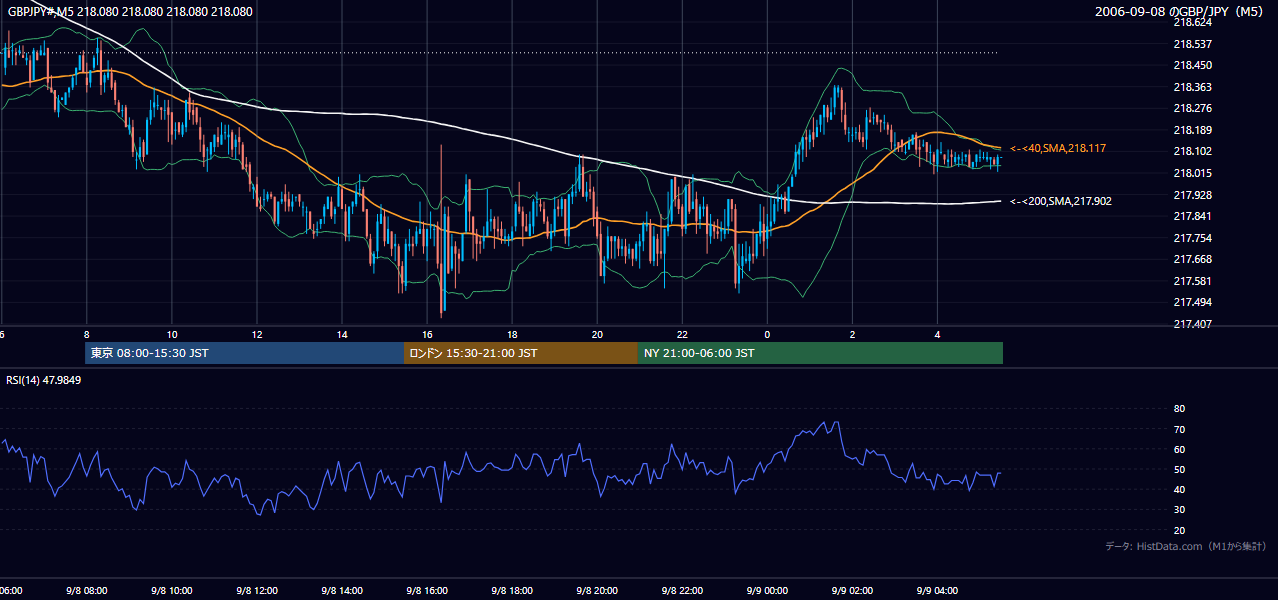Click hour tick 12 under the price chart

[257, 334]
